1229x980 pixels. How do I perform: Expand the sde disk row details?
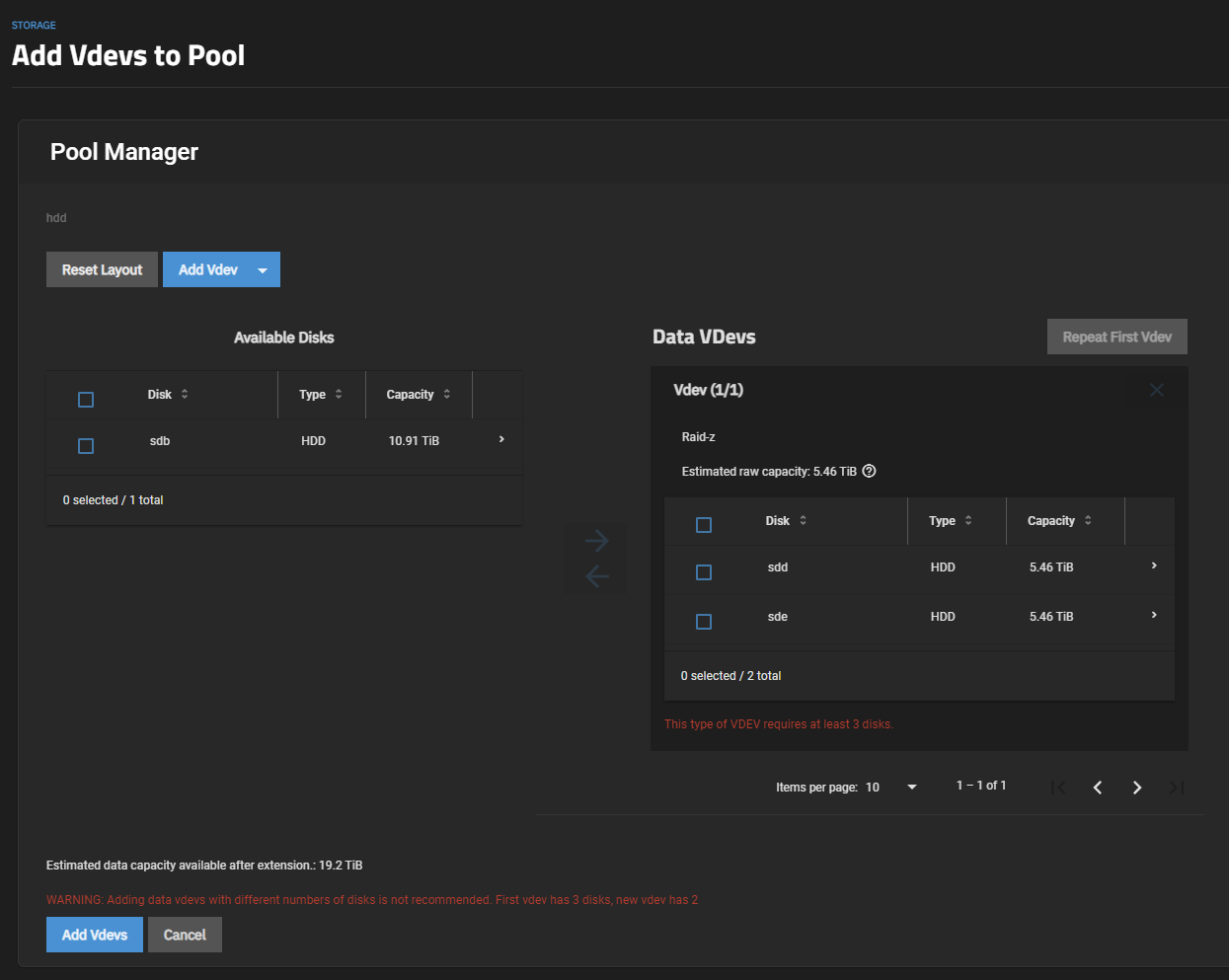tap(1154, 615)
